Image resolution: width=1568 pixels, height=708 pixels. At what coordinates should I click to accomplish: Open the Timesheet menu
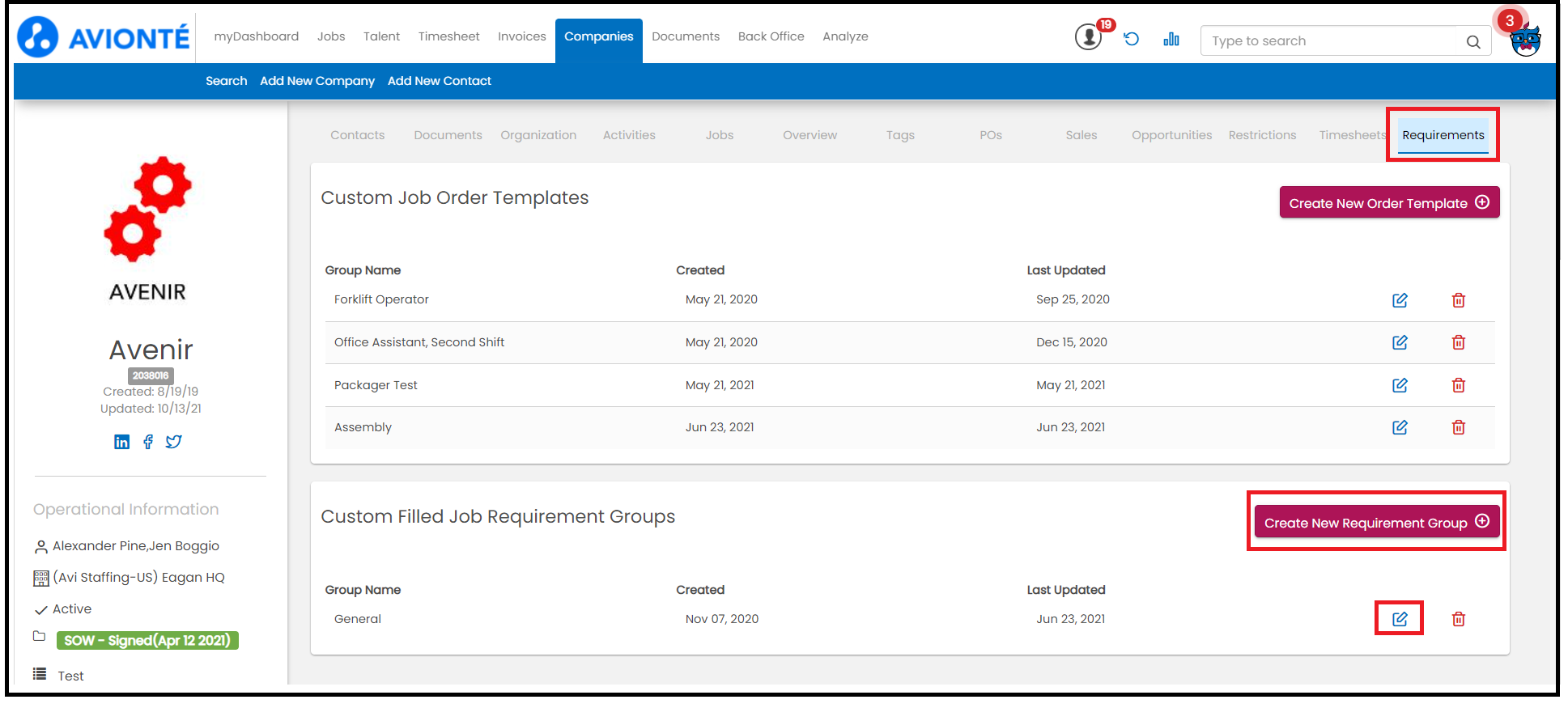click(448, 36)
